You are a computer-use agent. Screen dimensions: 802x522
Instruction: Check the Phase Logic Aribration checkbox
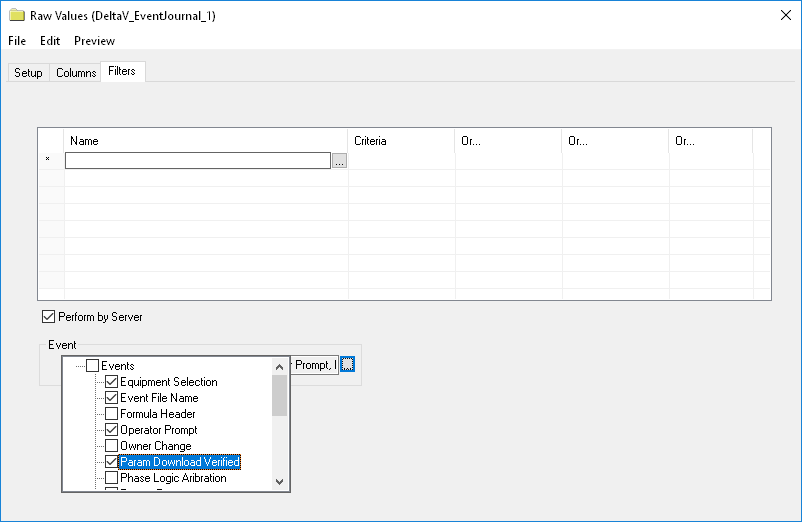(x=112, y=478)
